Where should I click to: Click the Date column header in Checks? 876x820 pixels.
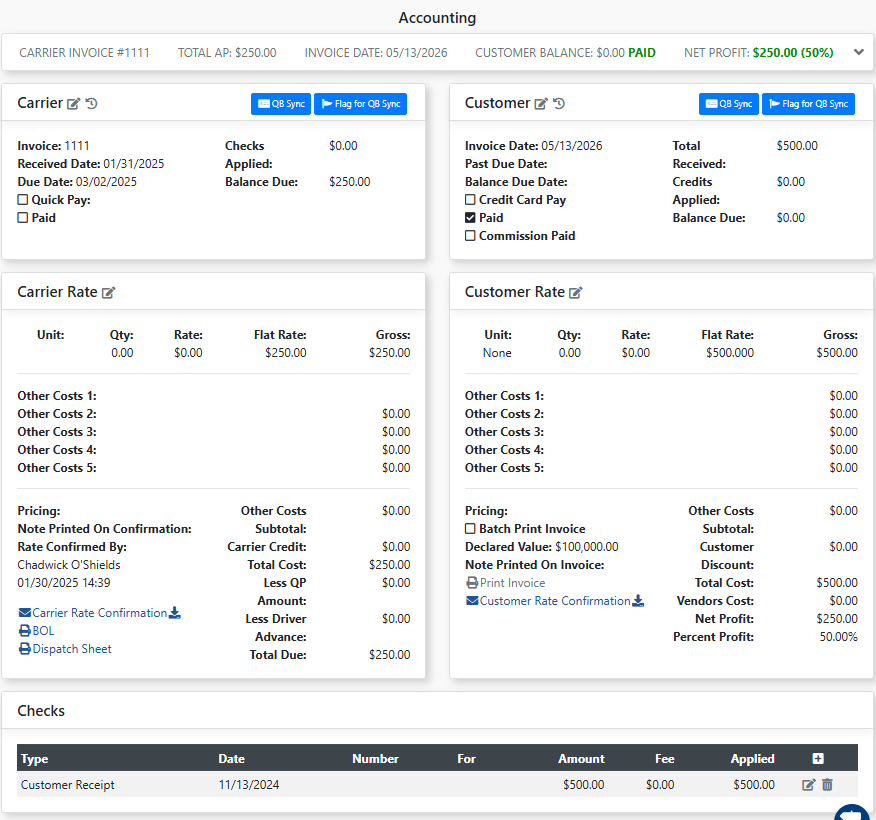232,759
